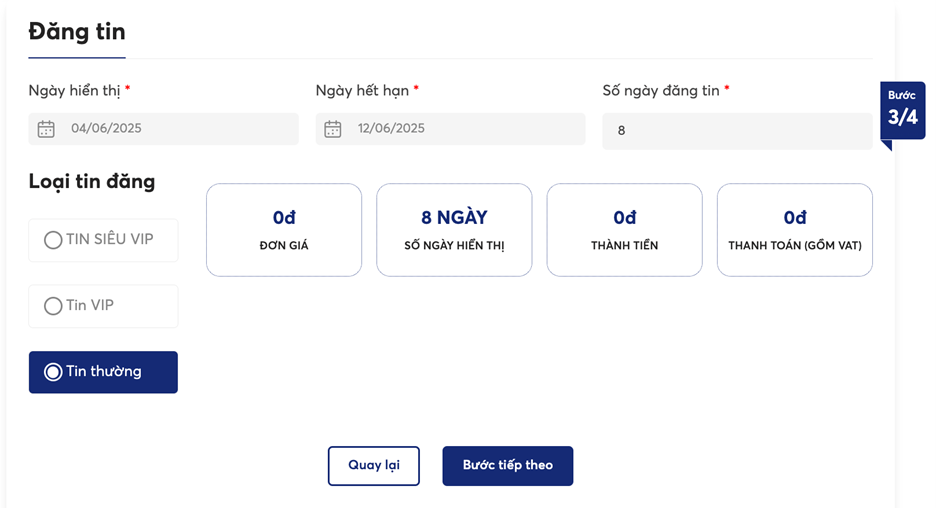Focus the Số ngày đăng tin input

click(x=737, y=131)
